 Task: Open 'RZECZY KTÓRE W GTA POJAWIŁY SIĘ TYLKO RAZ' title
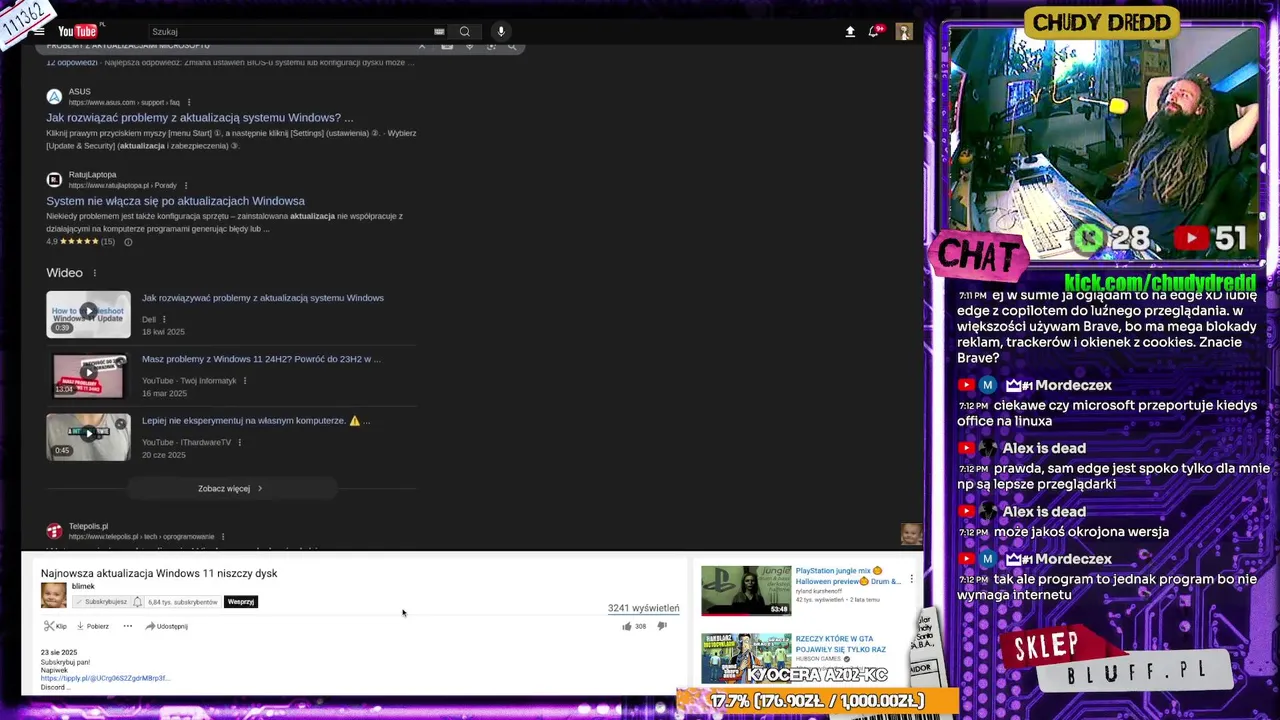point(841,644)
